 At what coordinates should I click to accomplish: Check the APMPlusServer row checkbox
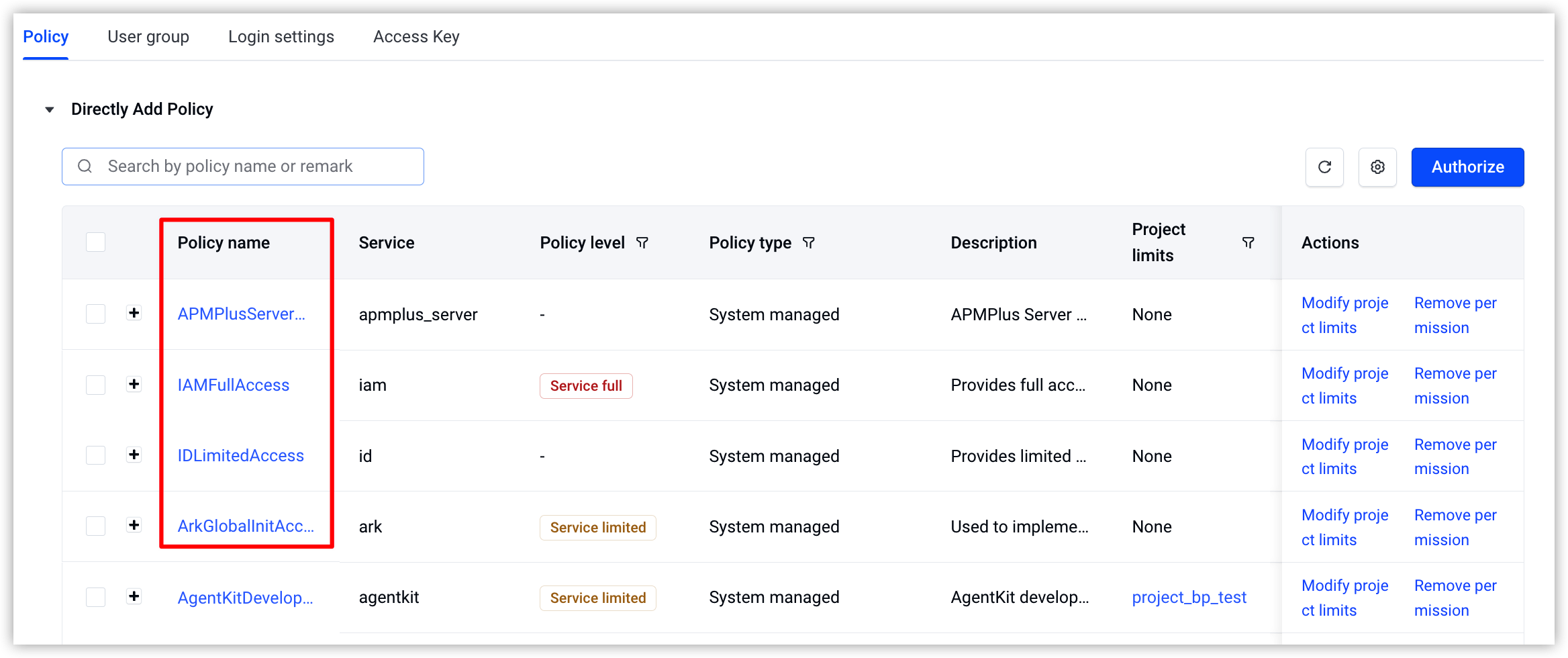coord(96,314)
